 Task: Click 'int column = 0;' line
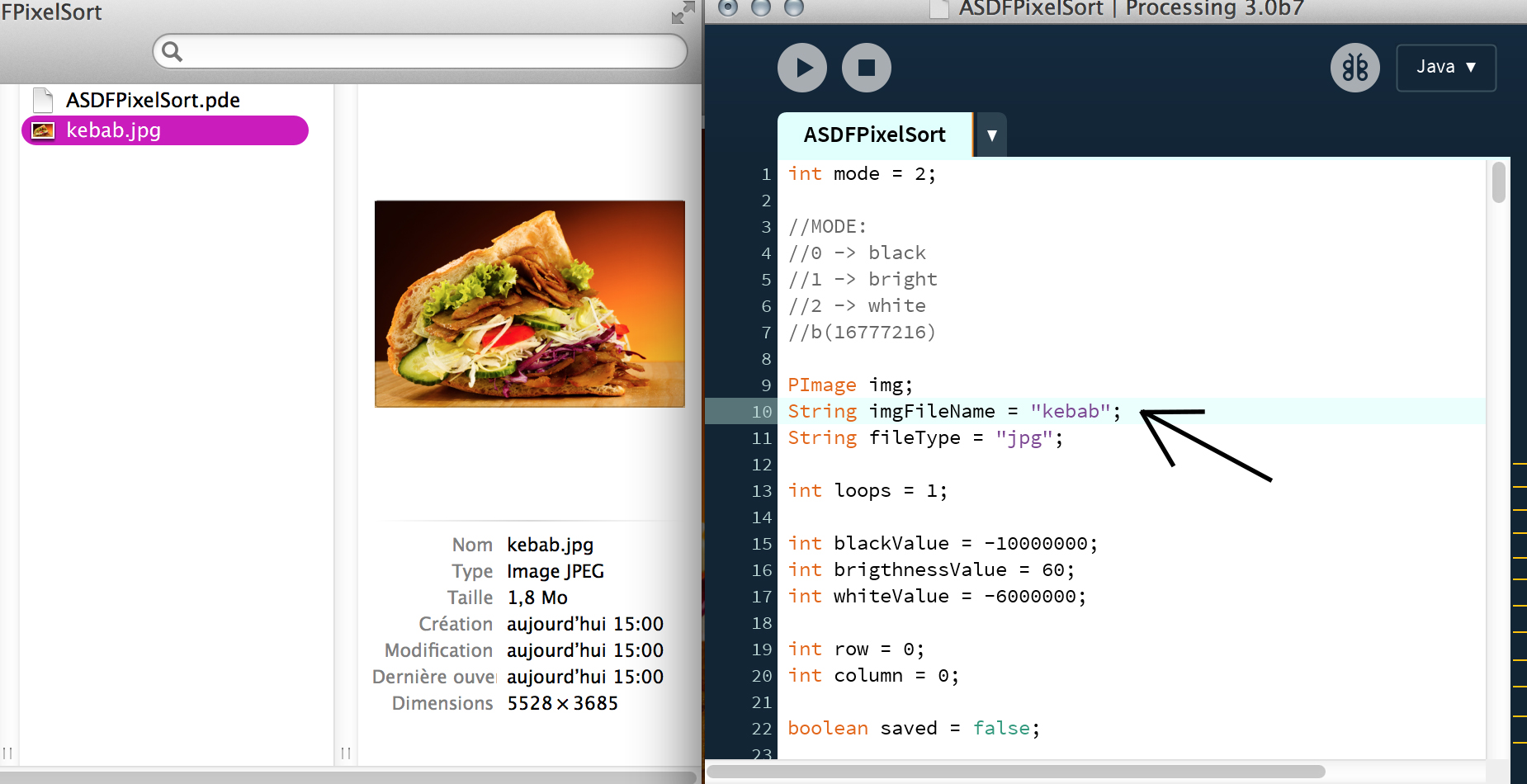pyautogui.click(x=873, y=676)
